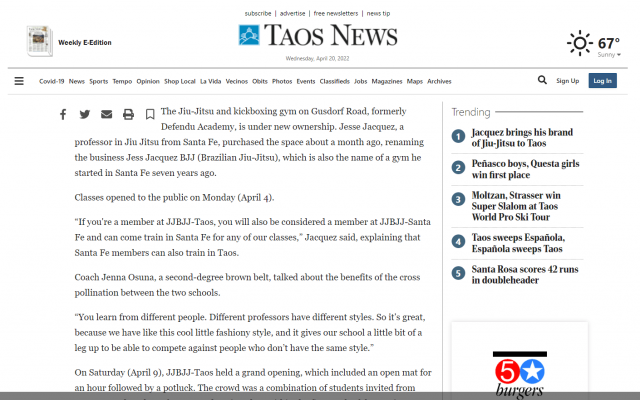Go to Classifieds section
The height and width of the screenshot is (400, 640).
(334, 81)
